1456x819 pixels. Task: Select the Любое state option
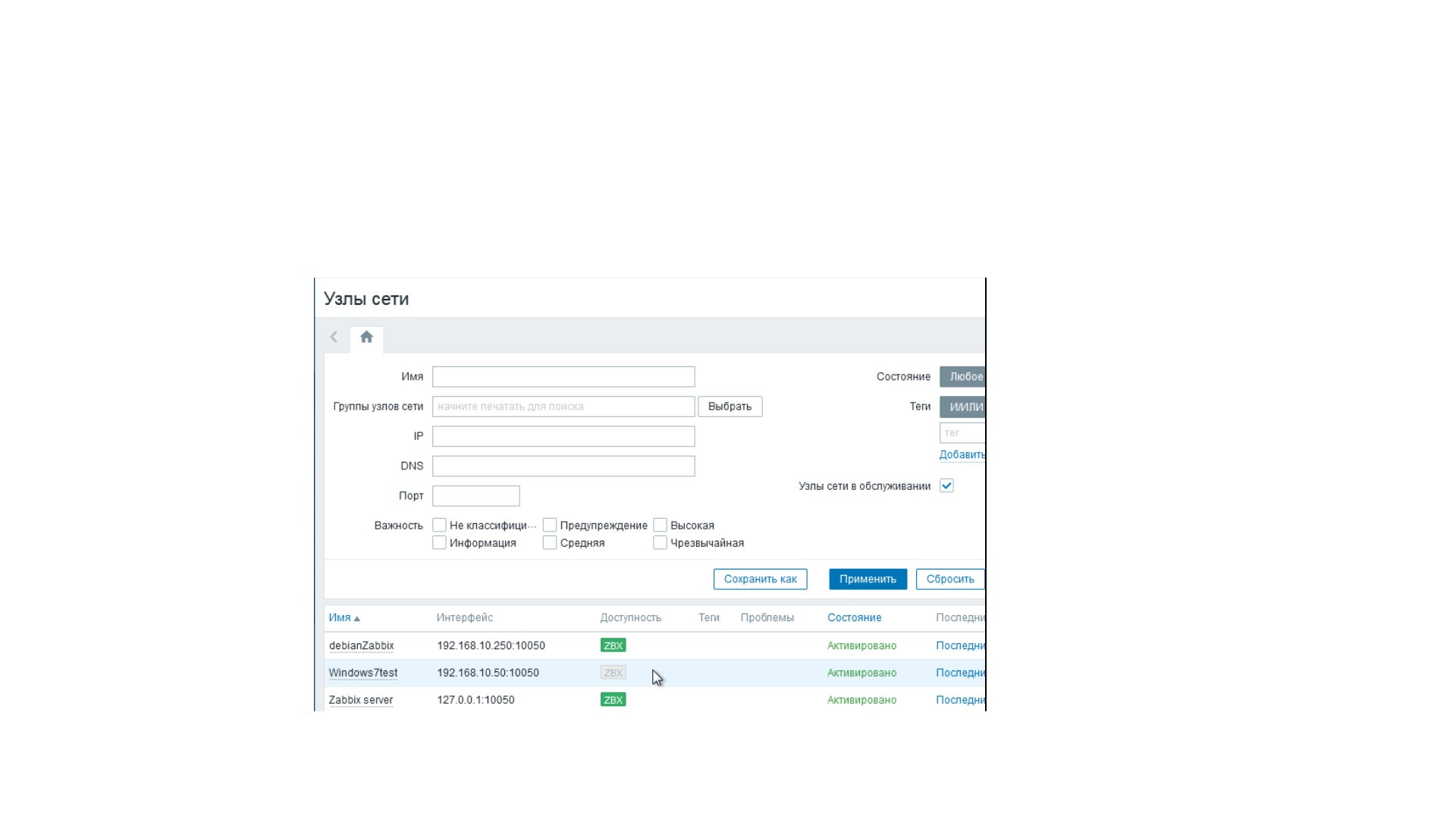pyautogui.click(x=965, y=377)
